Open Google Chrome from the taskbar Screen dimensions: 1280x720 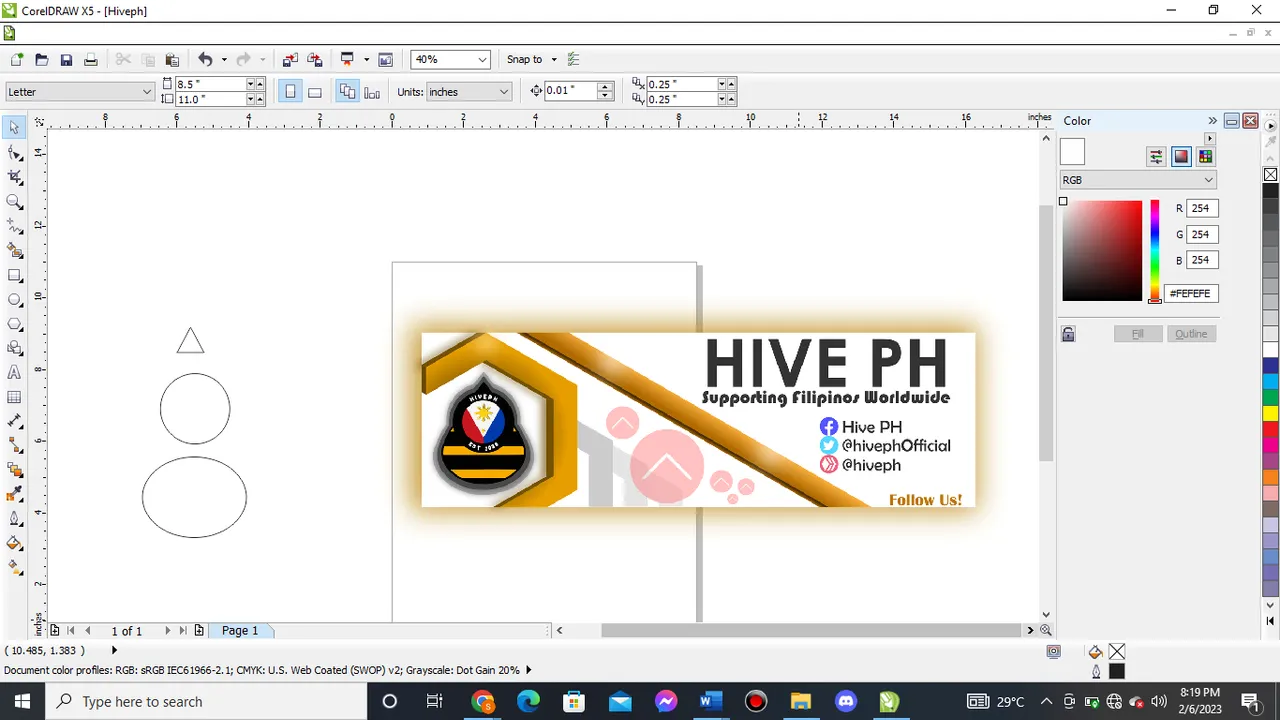[483, 701]
